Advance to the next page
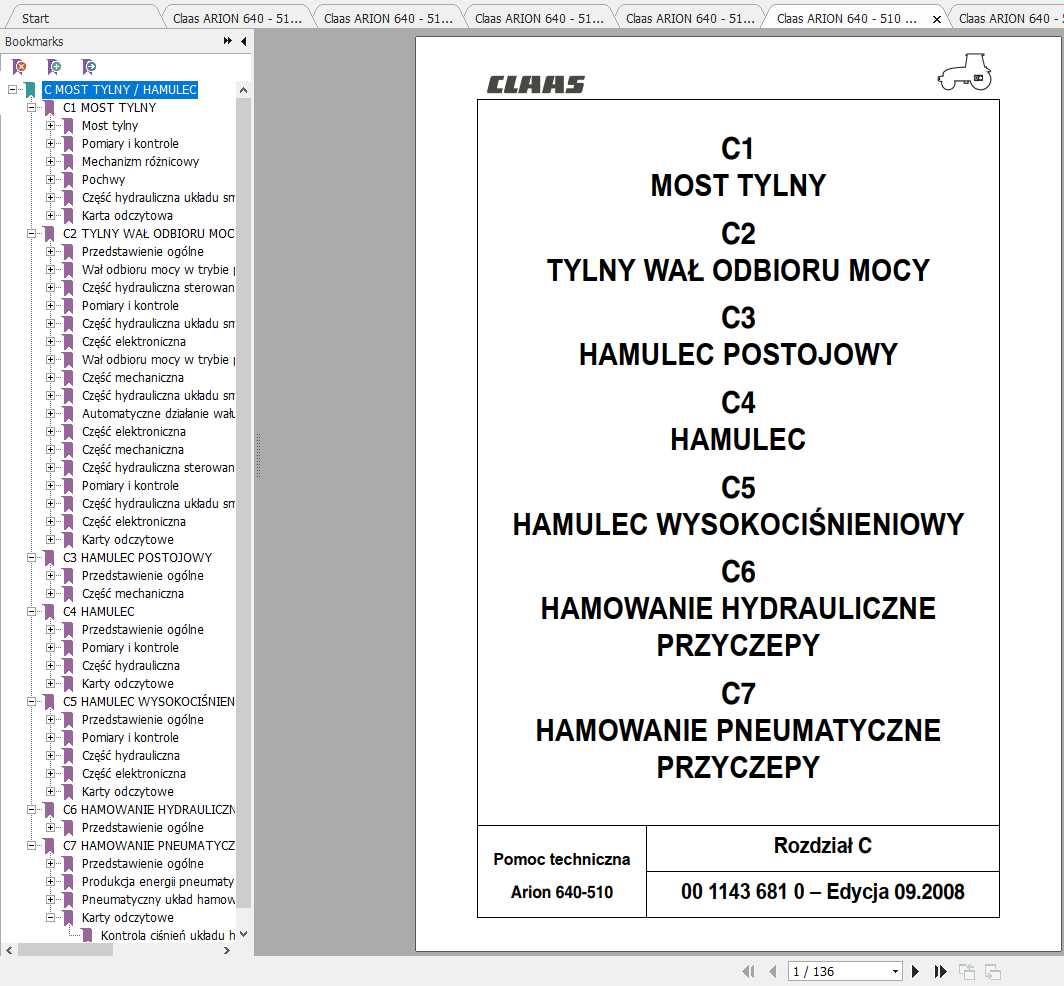The image size is (1064, 986). [915, 972]
